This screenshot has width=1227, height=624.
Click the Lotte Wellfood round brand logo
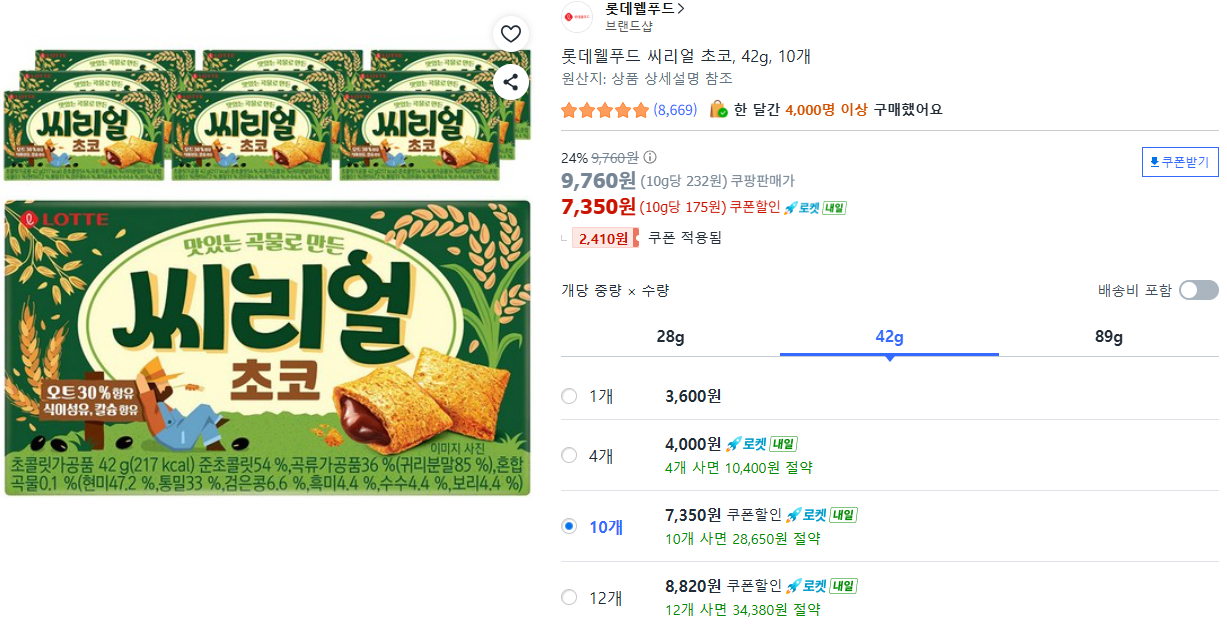[577, 17]
